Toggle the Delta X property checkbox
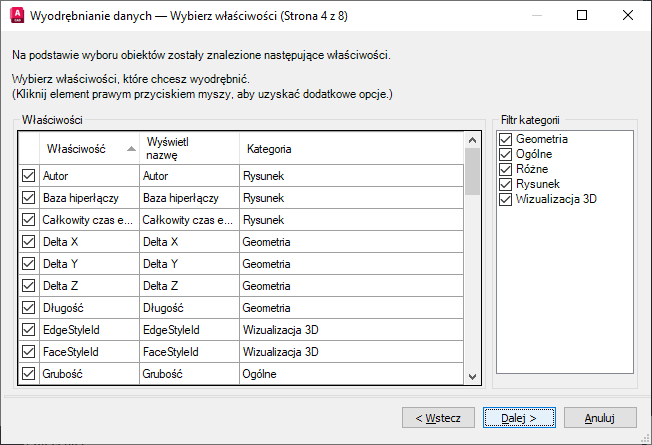652x445 pixels. [28, 242]
